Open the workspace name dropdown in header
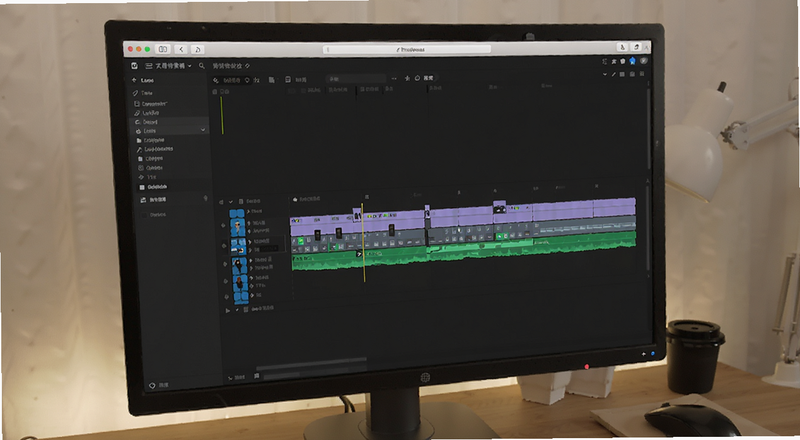The height and width of the screenshot is (440, 800). (x=169, y=66)
